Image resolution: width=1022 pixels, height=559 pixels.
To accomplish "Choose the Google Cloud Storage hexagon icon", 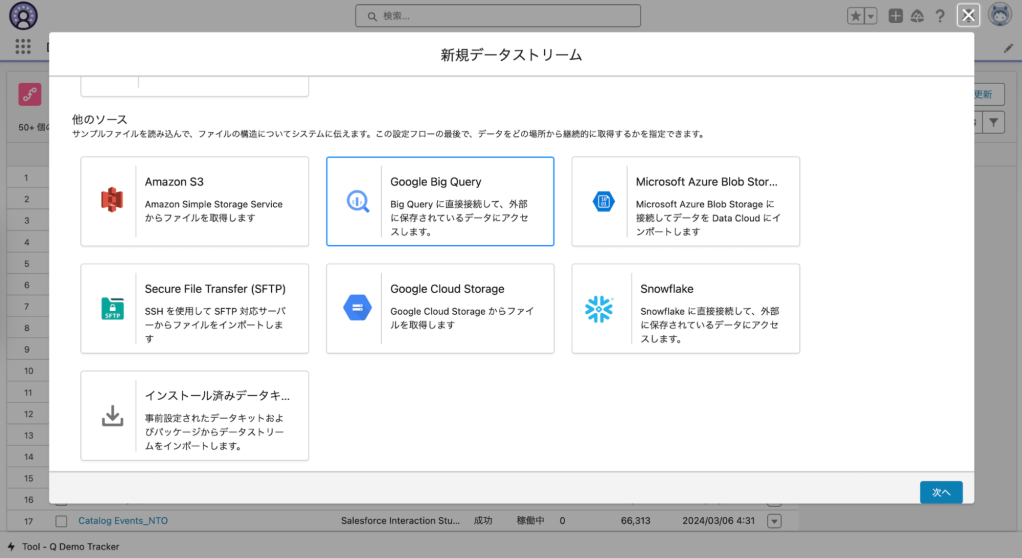I will point(357,308).
